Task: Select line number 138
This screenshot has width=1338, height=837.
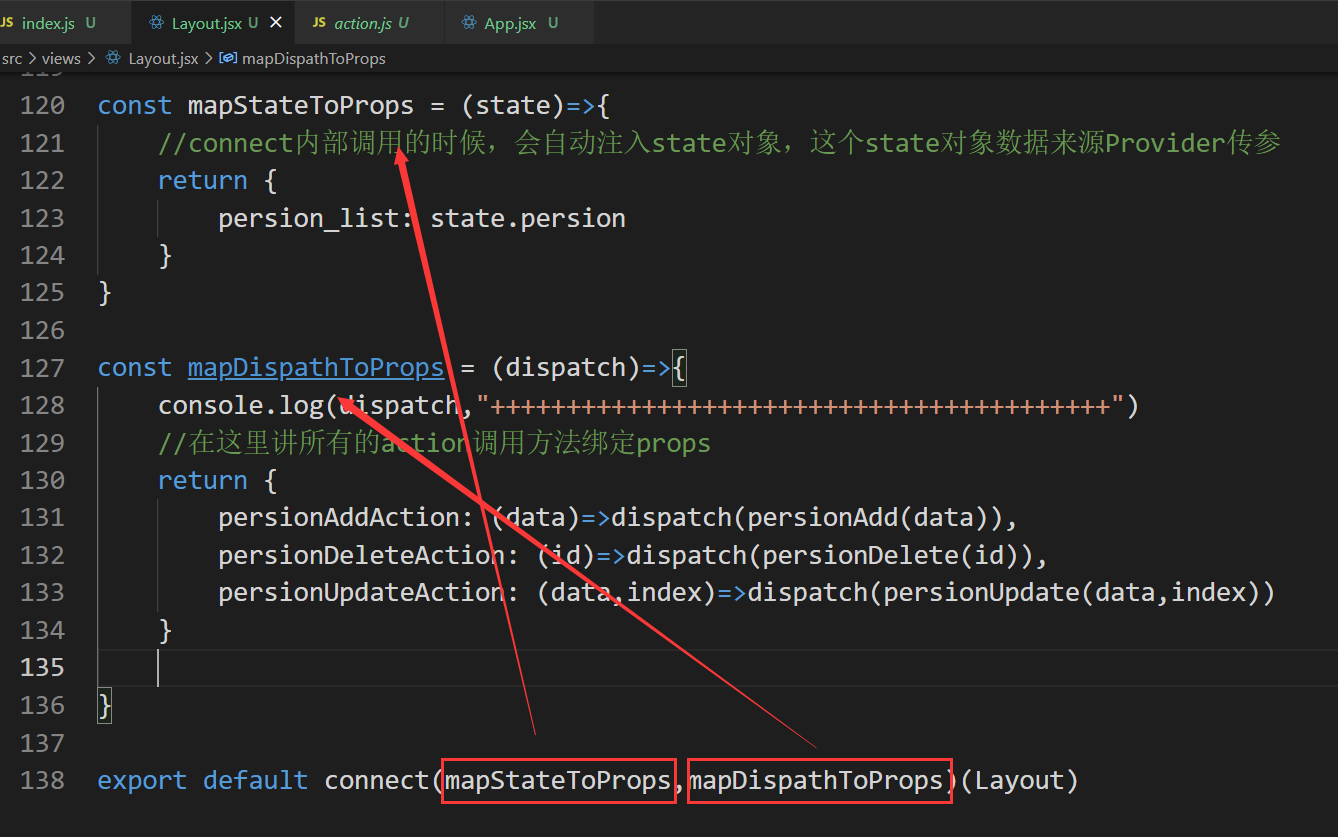Action: 41,780
